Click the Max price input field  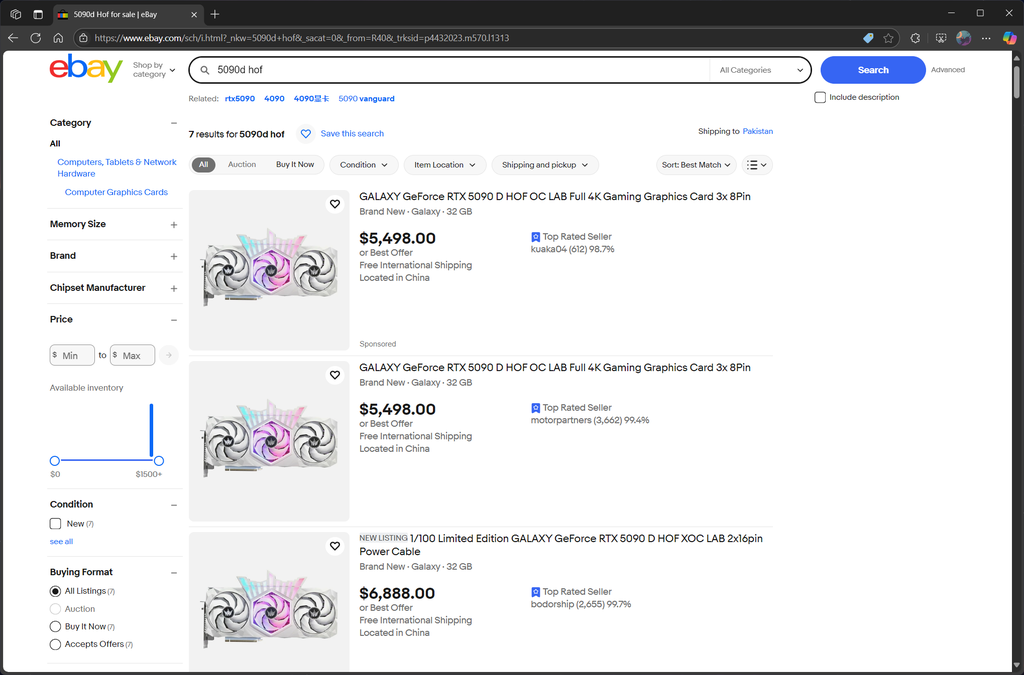[x=133, y=355]
